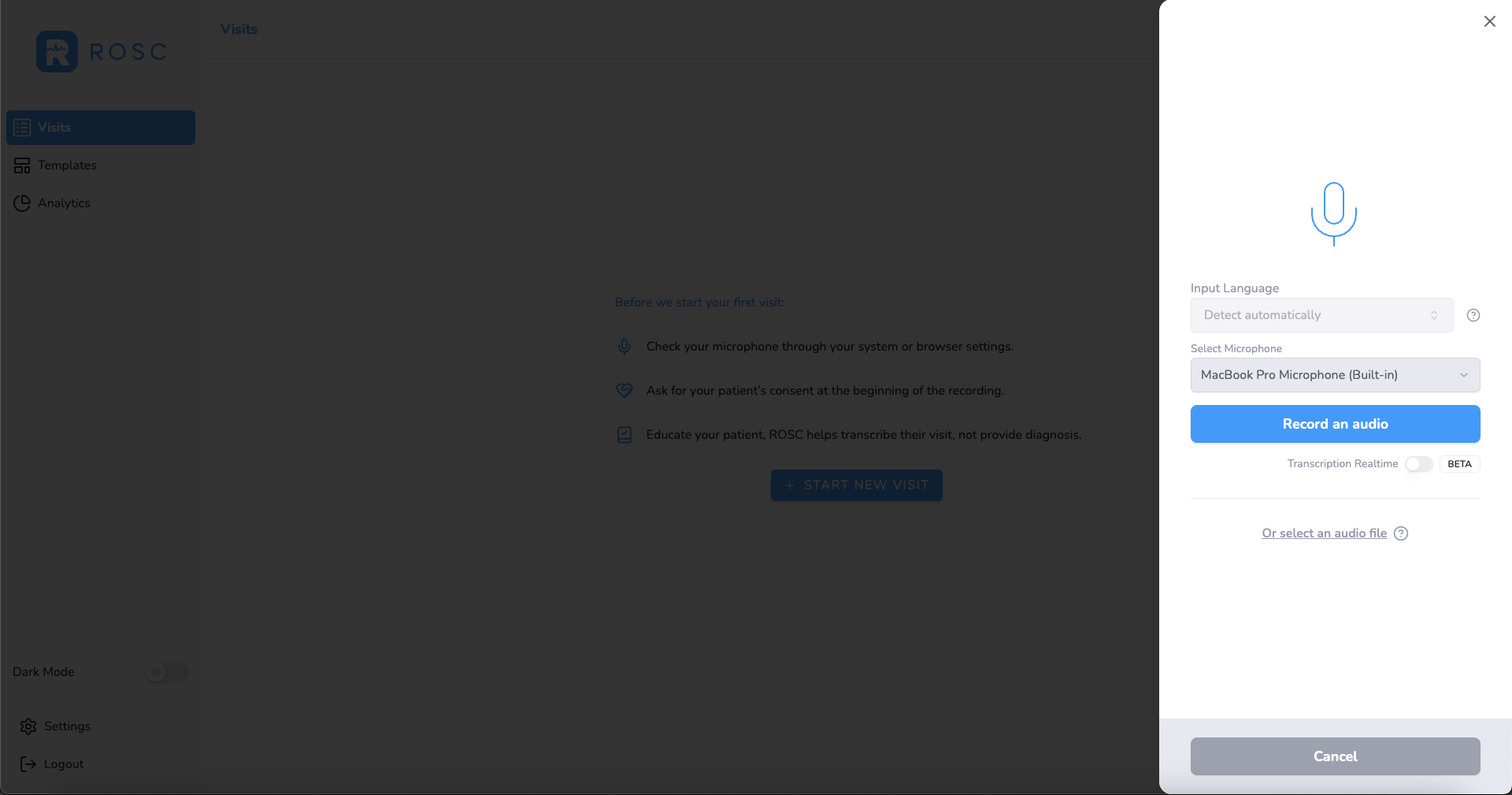Click the Templates icon in sidebar
Viewport: 1512px width, 795px height.
(21, 165)
